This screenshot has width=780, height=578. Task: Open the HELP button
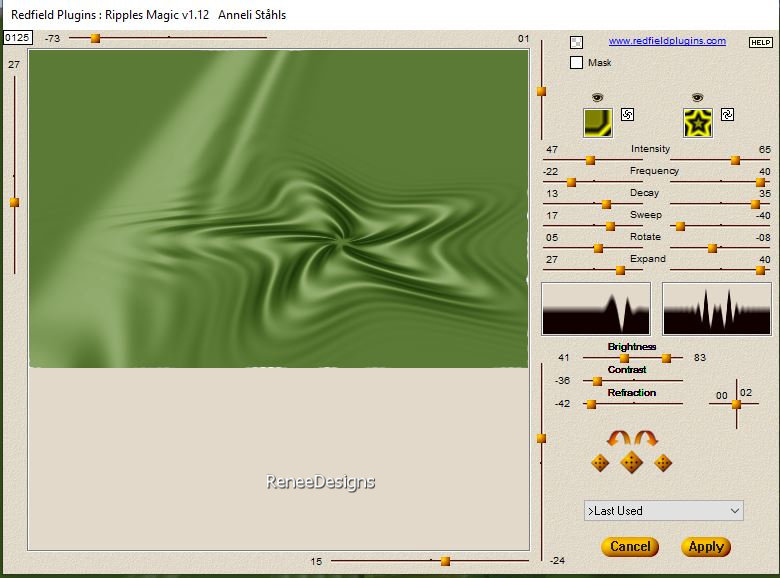761,43
